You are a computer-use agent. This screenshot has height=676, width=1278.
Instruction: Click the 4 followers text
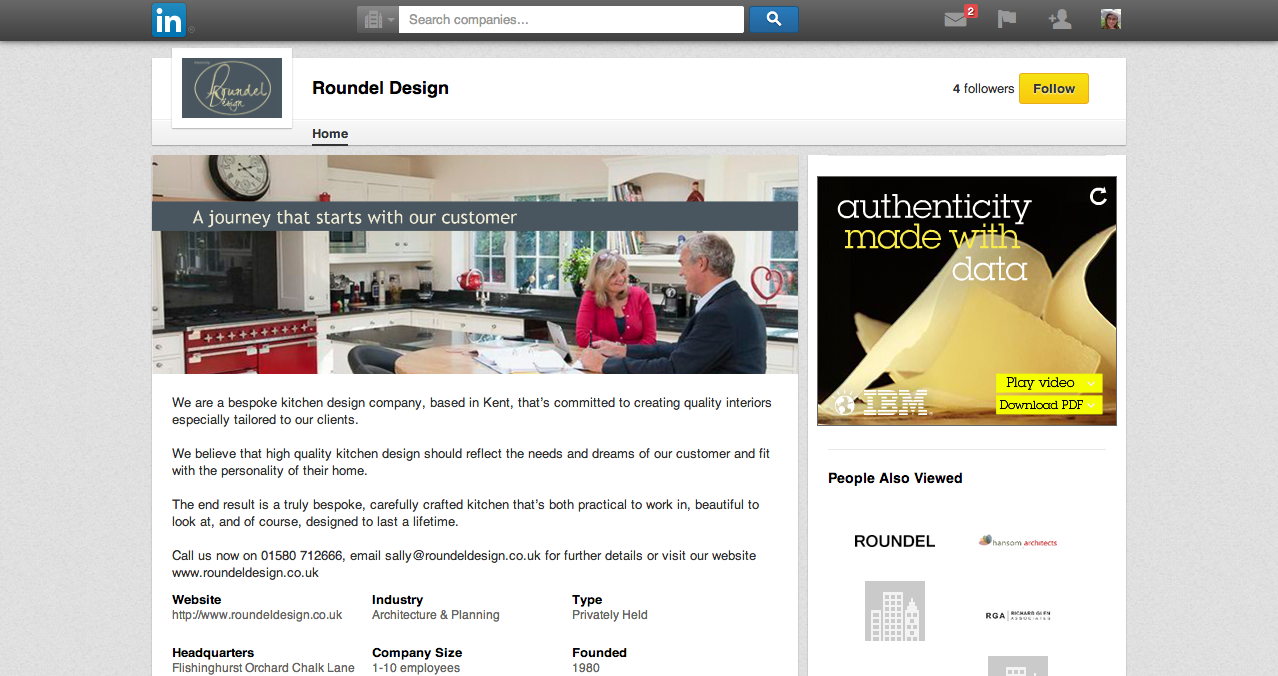983,89
